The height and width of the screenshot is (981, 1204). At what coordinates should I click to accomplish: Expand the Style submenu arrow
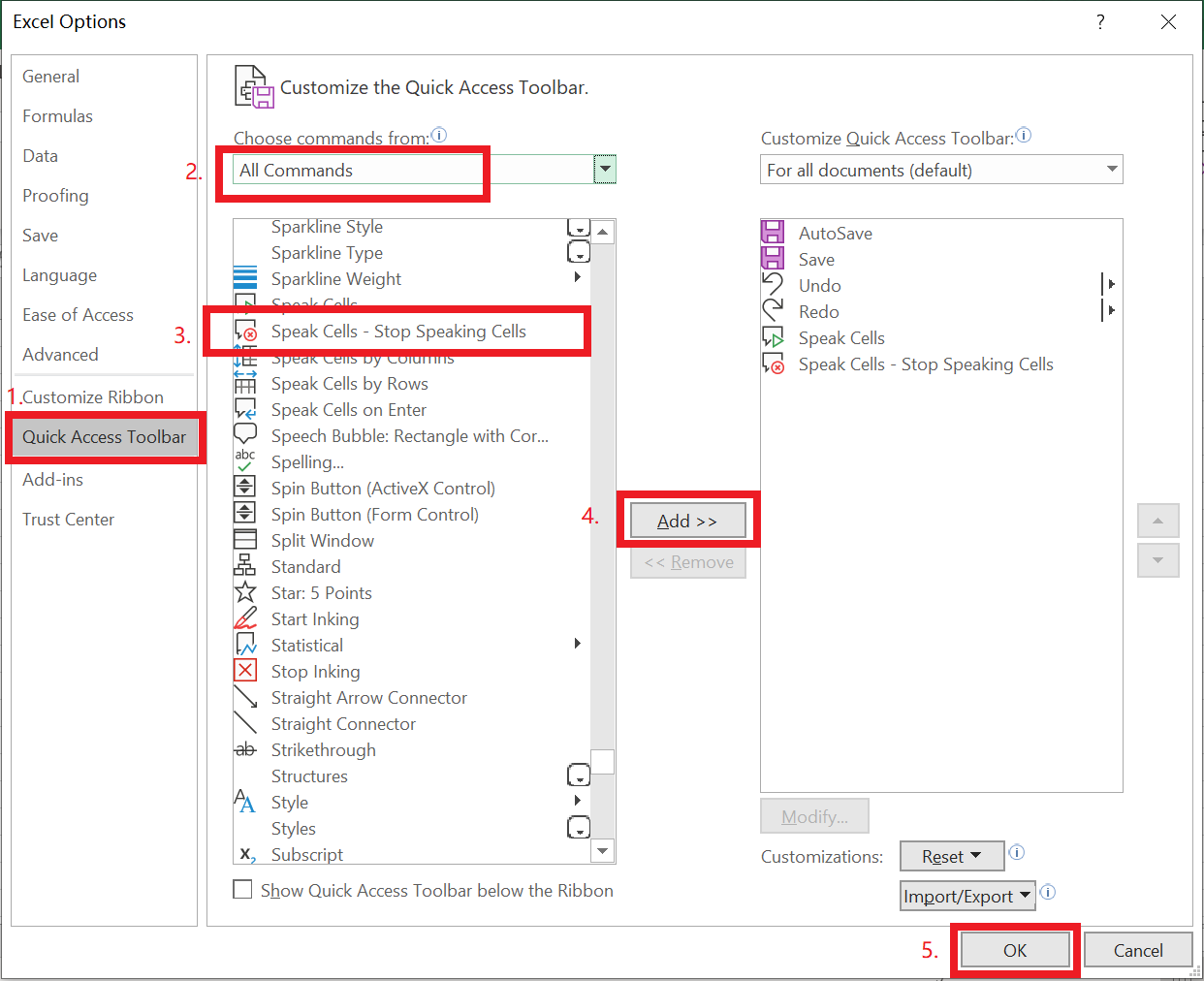click(578, 801)
